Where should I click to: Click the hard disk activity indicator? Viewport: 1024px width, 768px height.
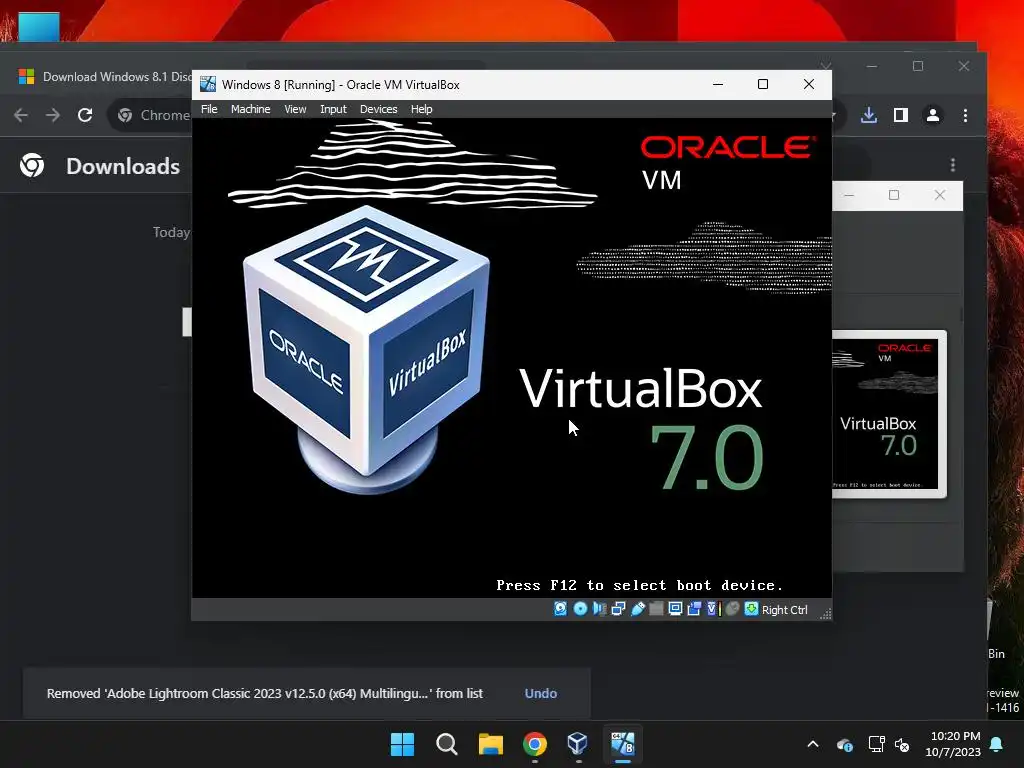point(560,609)
